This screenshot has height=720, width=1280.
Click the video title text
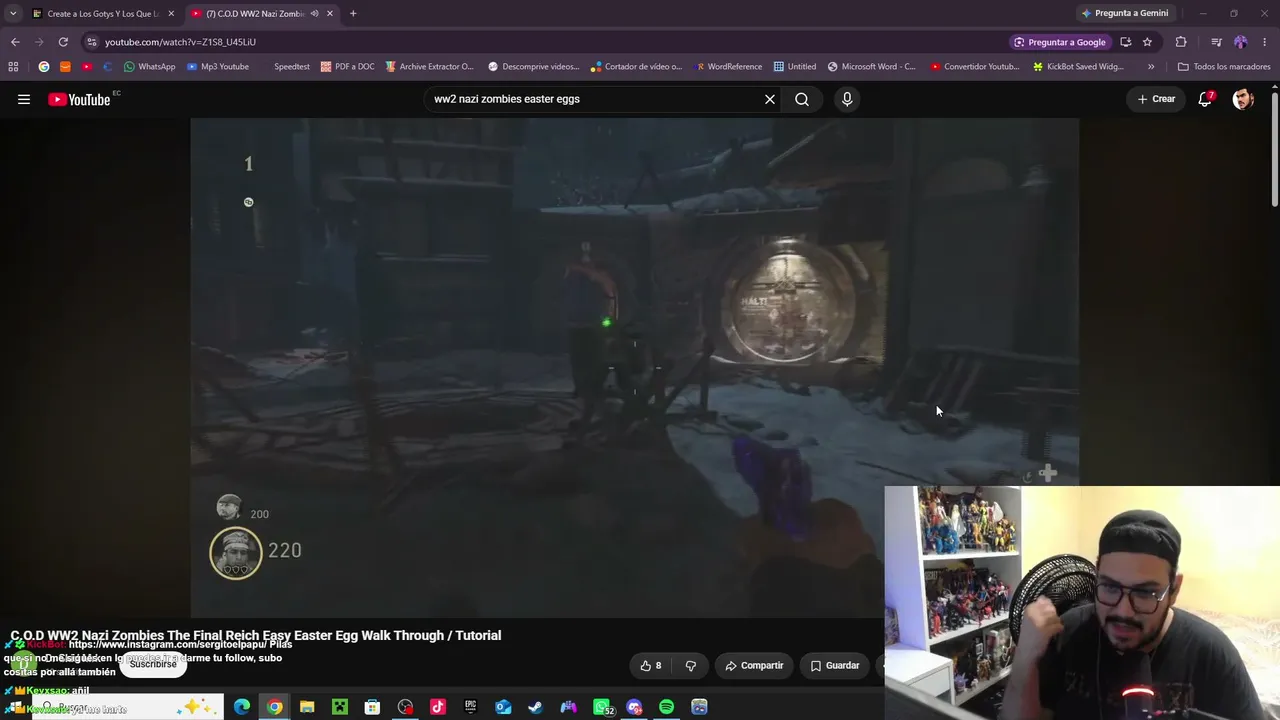[x=256, y=635]
